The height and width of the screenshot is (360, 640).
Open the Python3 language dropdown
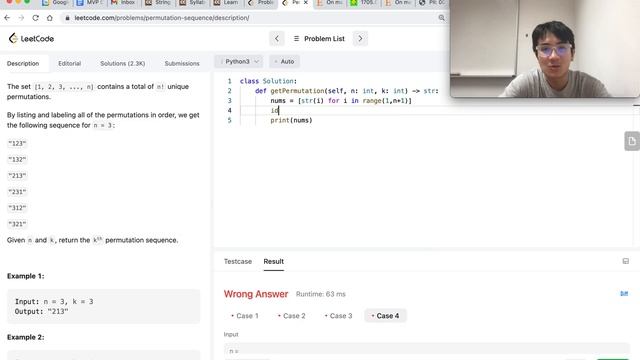239,61
